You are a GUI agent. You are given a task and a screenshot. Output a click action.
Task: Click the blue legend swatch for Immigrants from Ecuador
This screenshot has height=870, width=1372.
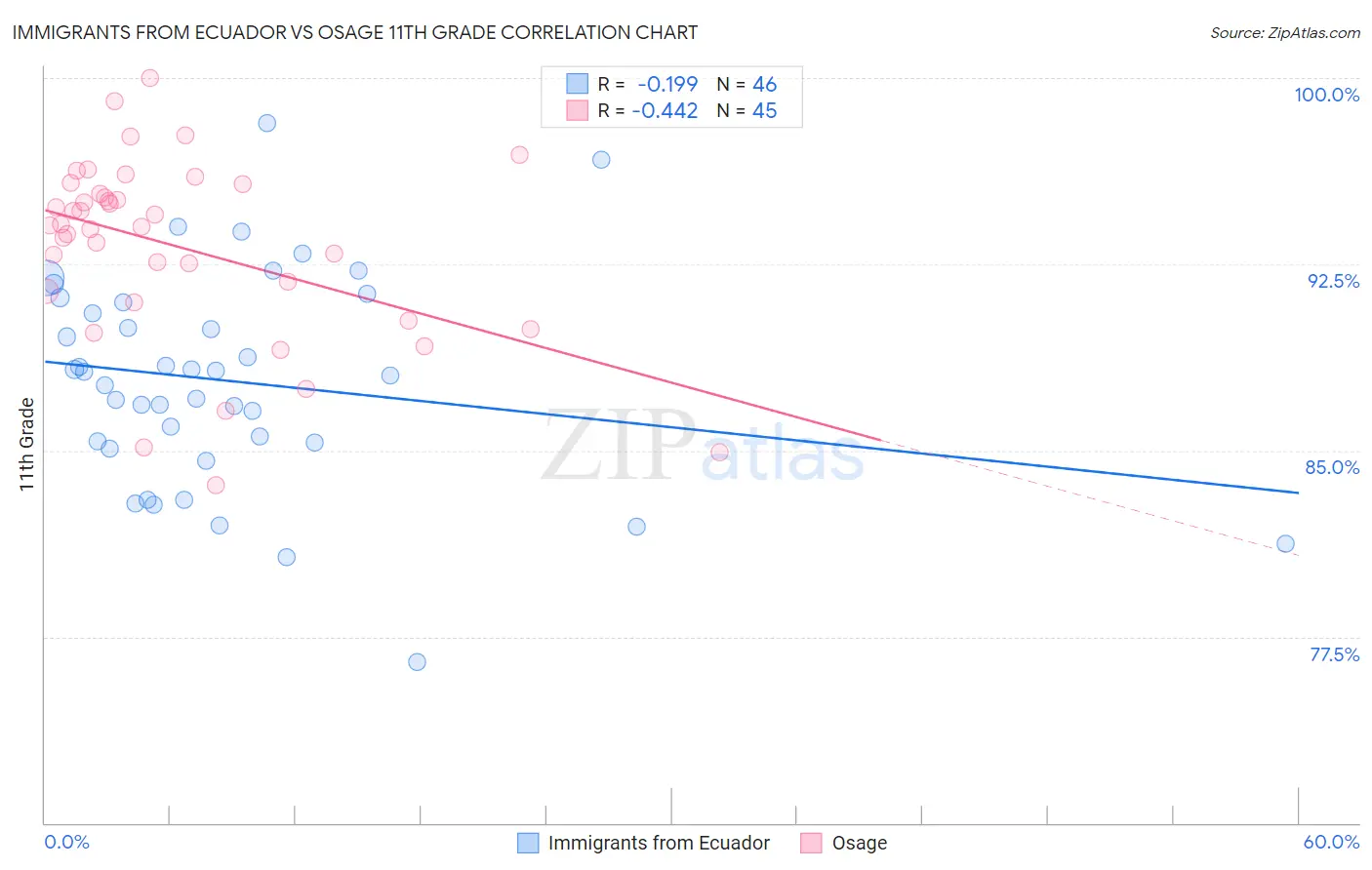pos(528,843)
